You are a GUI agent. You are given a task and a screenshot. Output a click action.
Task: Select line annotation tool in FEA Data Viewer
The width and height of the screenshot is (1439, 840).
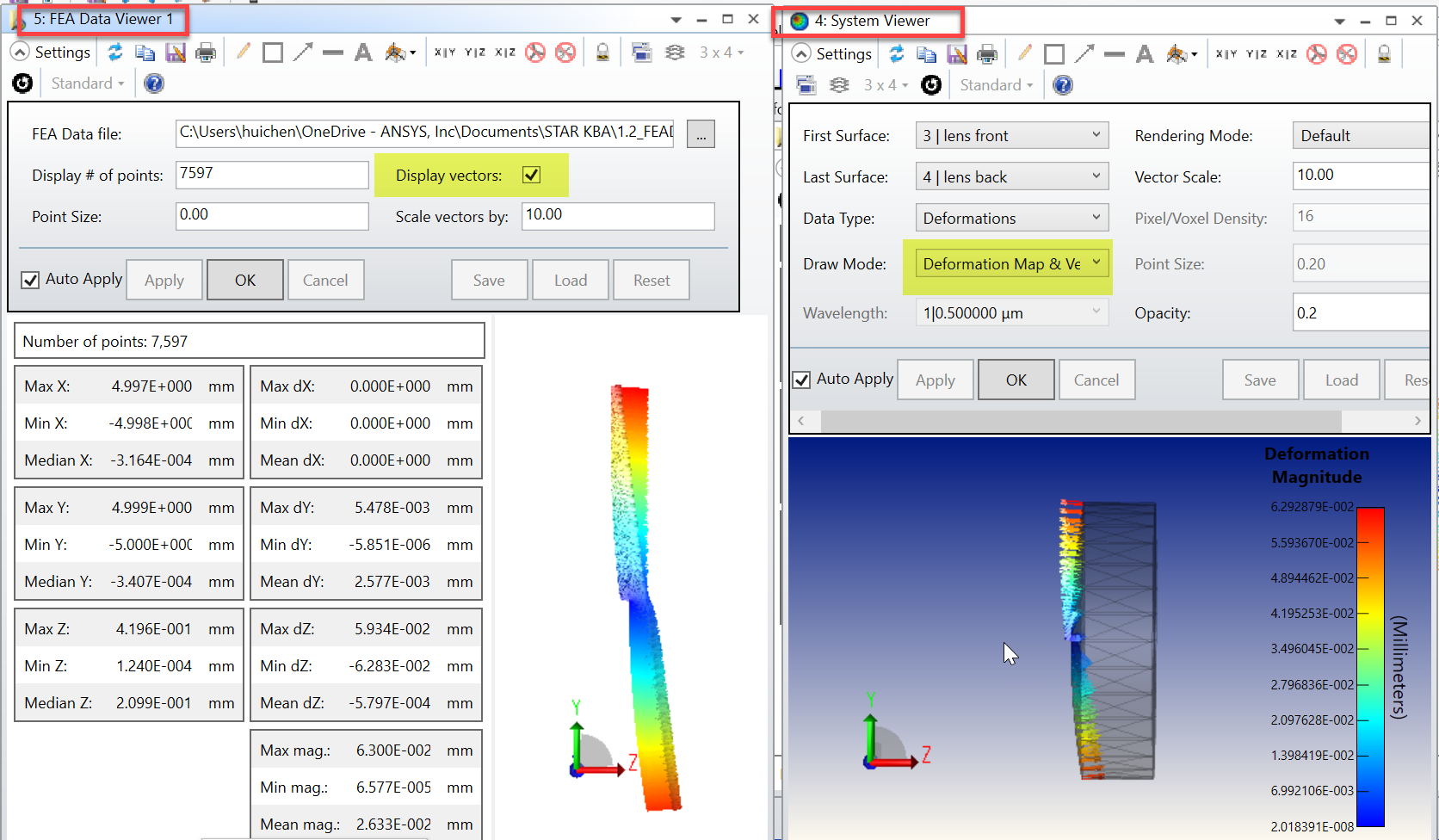[x=333, y=52]
